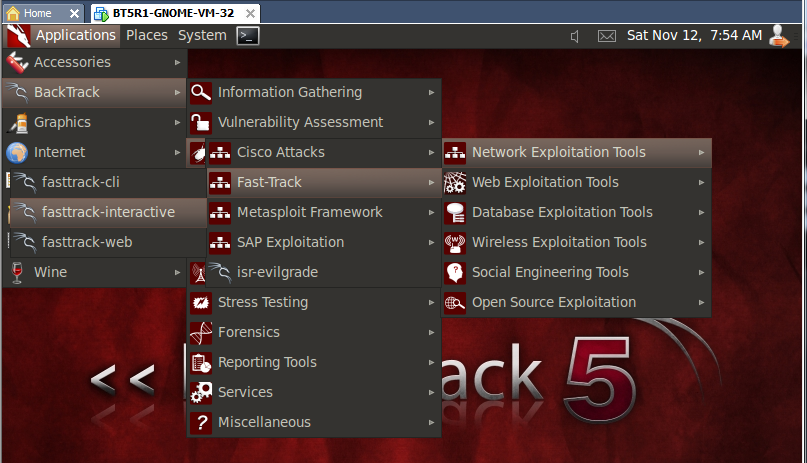Click the date and time clock

(x=694, y=35)
